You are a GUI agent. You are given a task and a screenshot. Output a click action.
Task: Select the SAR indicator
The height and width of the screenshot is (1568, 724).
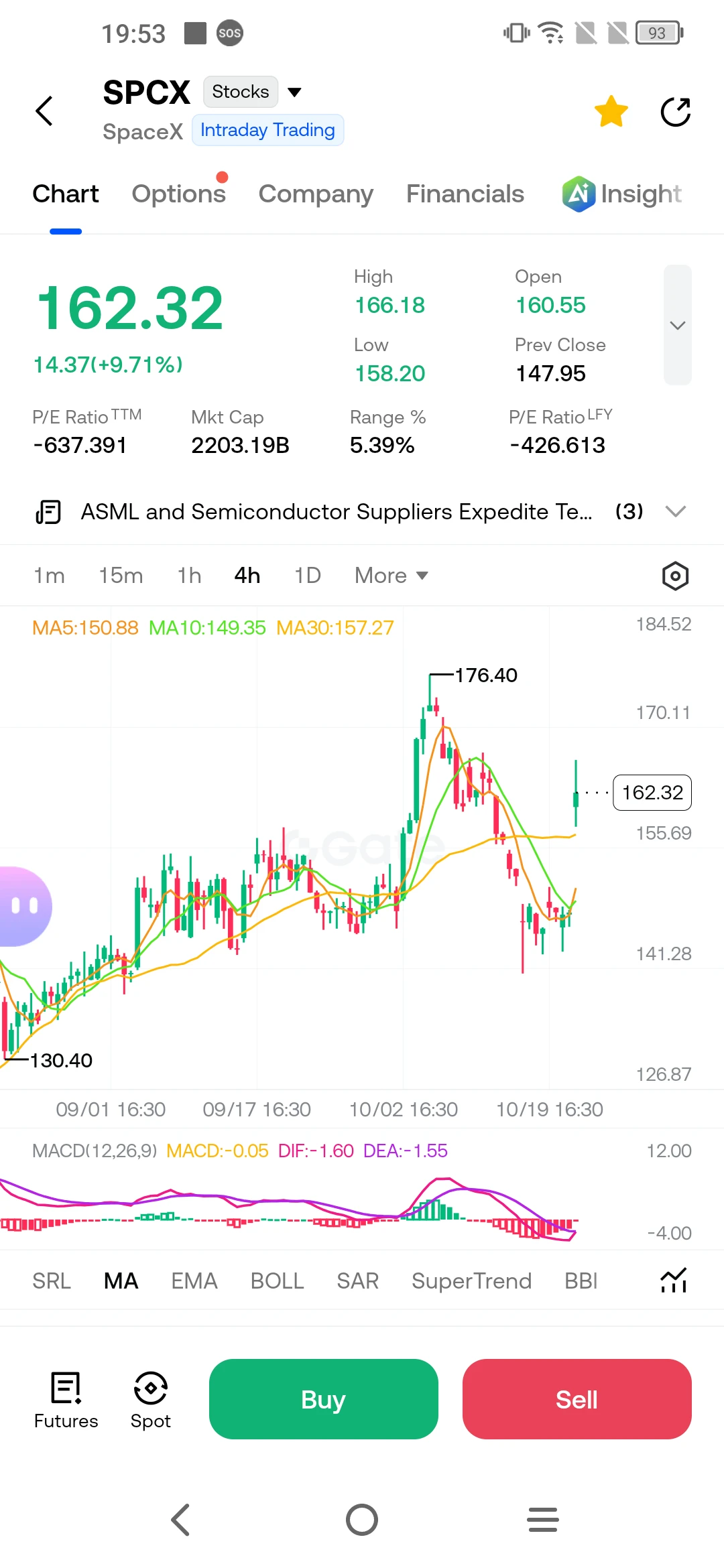point(358,1281)
